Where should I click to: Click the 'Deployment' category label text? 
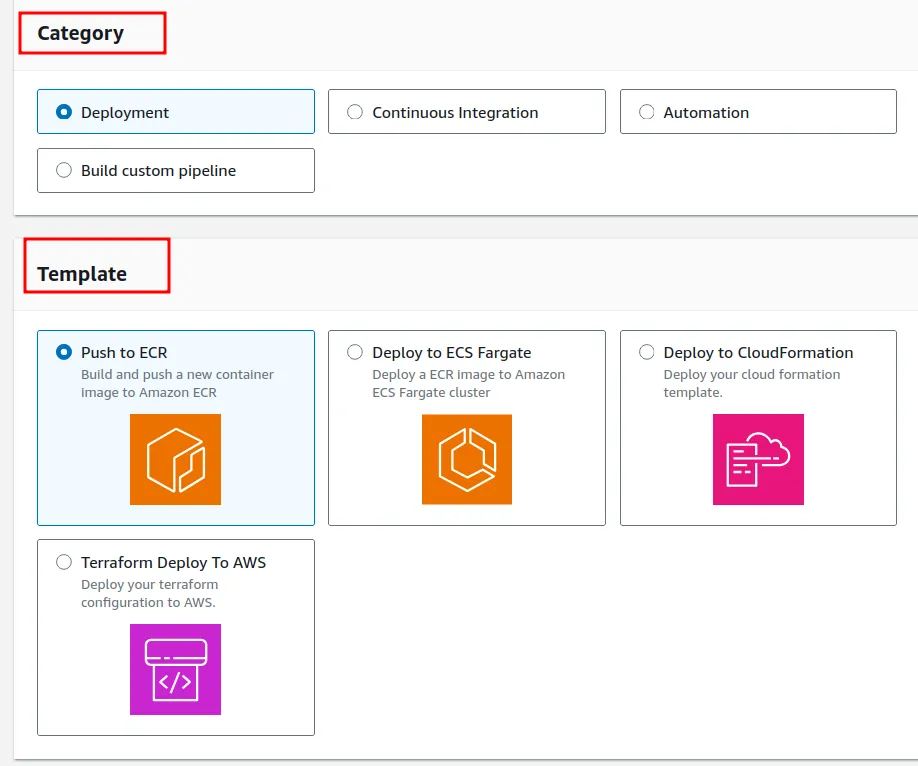coord(125,112)
